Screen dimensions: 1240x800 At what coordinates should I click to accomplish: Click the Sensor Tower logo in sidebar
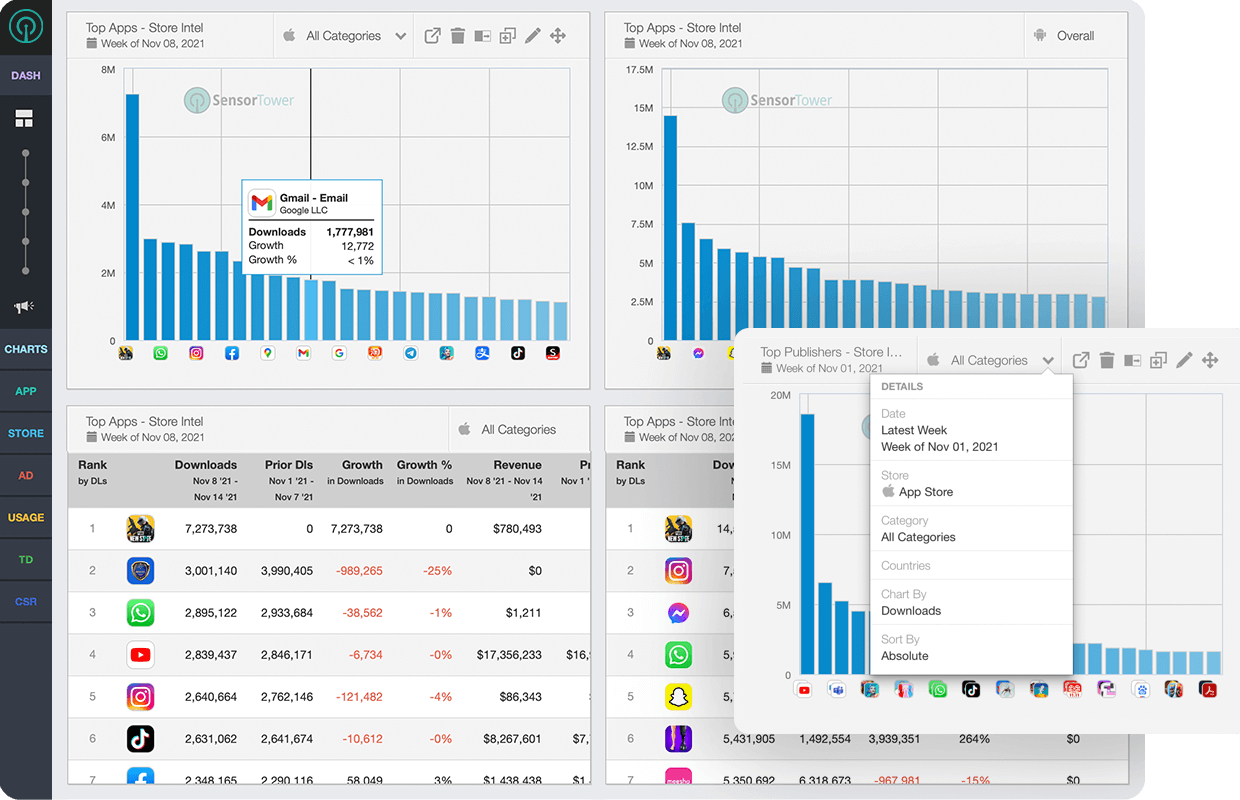pyautogui.click(x=26, y=27)
